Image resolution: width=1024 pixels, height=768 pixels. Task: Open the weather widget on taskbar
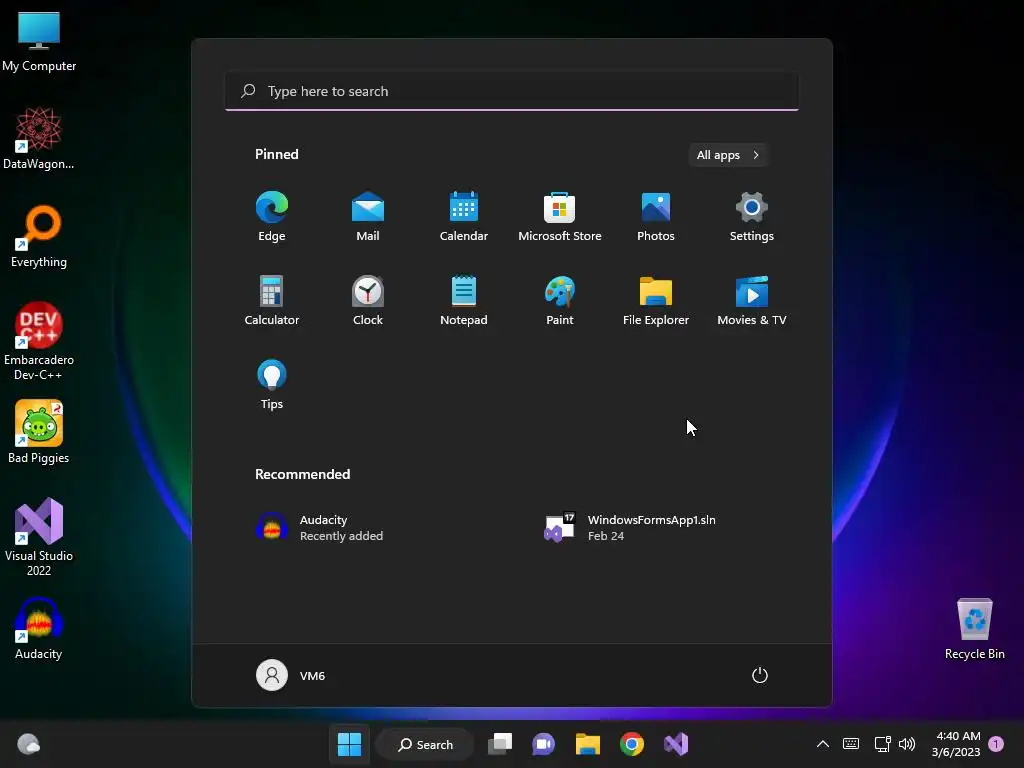pos(29,744)
